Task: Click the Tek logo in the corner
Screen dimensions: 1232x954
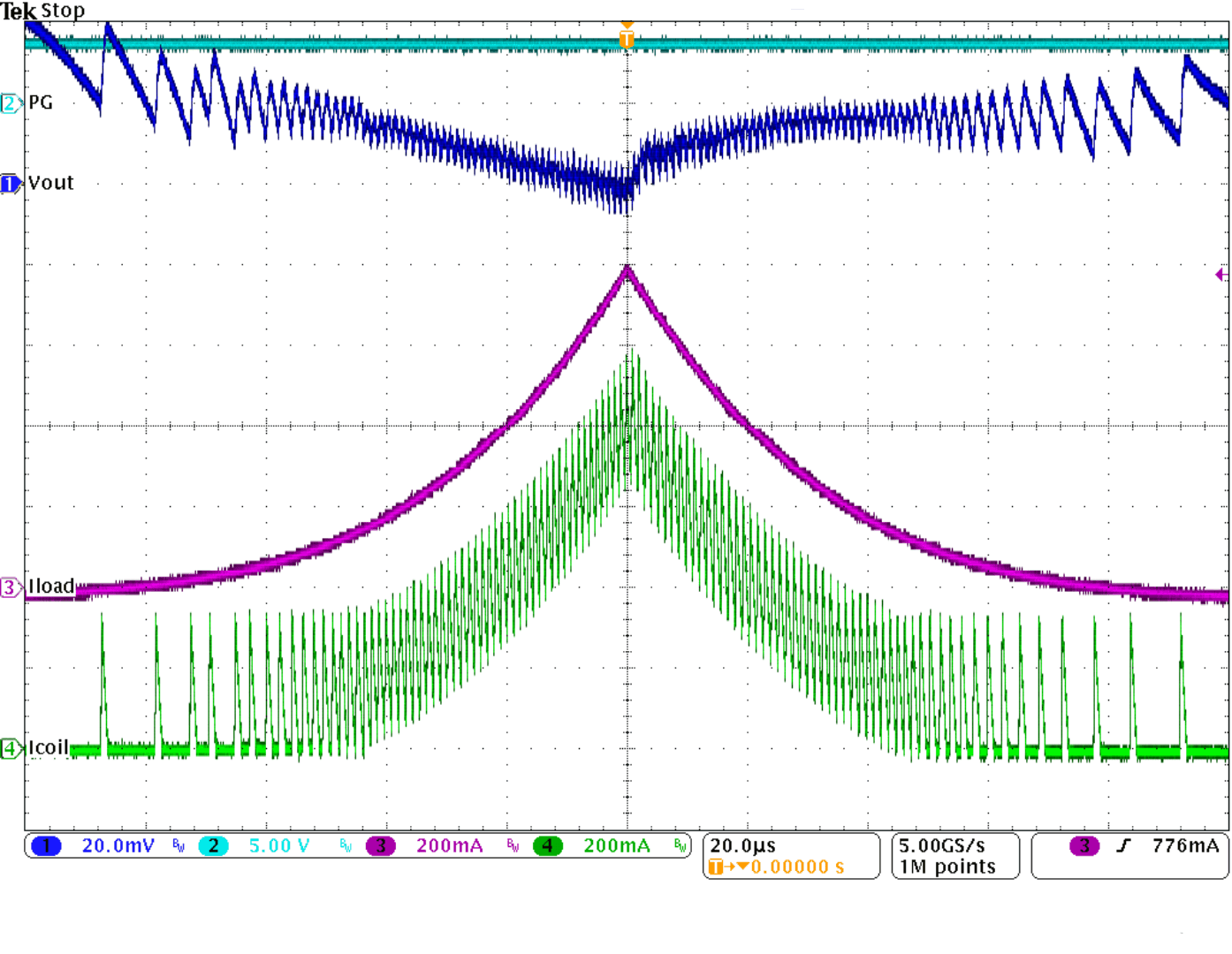Action: tap(18, 11)
